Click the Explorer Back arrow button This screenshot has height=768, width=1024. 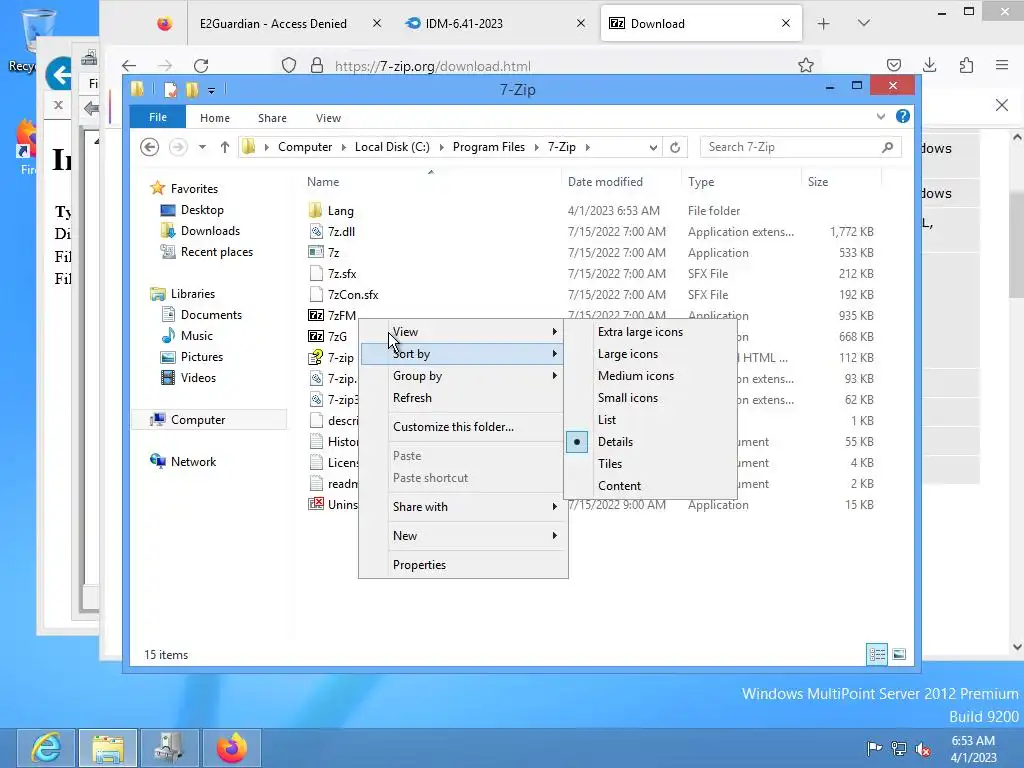[x=150, y=147]
